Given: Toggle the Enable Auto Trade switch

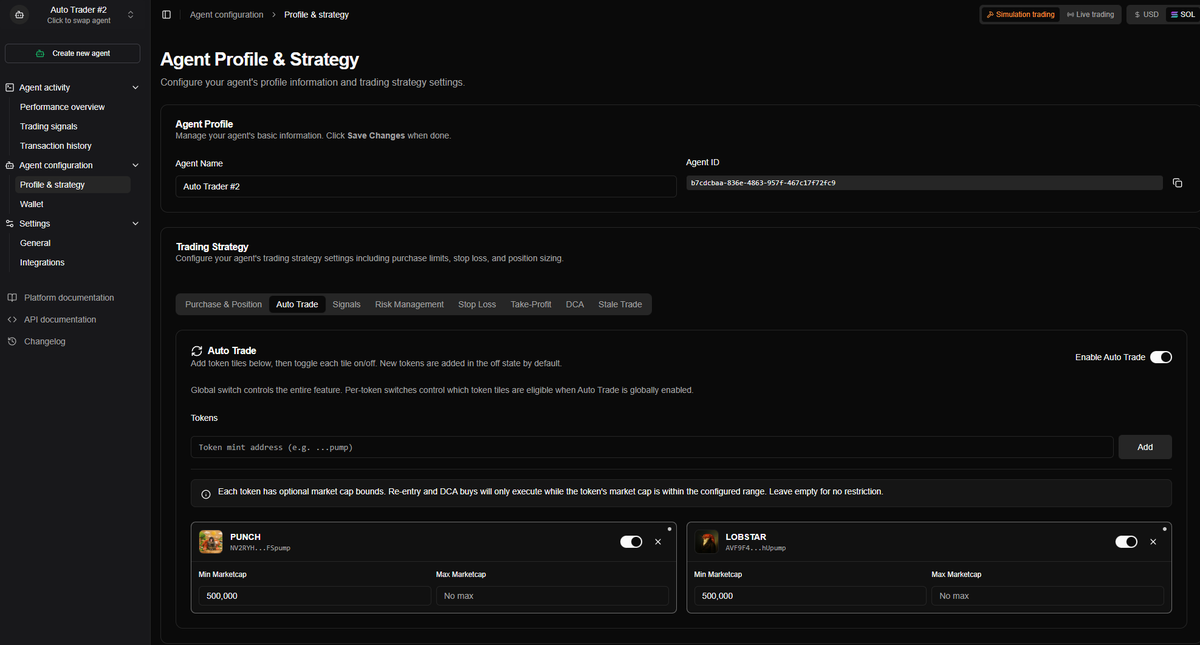Looking at the screenshot, I should [1161, 357].
